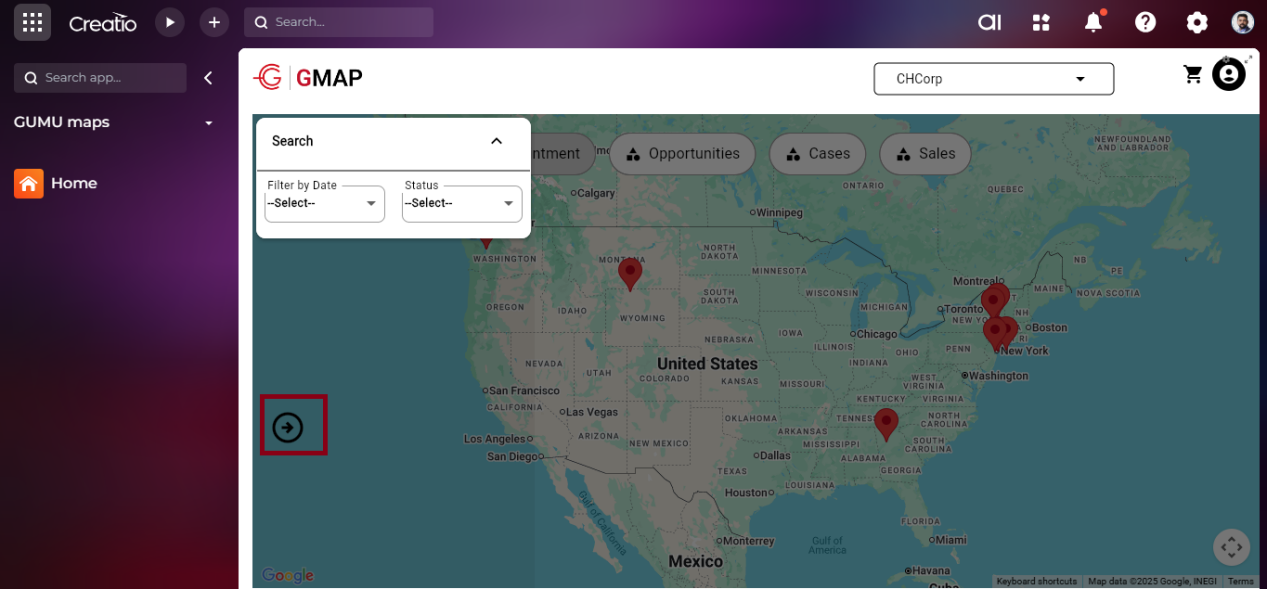Viewport: 1267px width, 589px height.
Task: Select the Sales map chip
Action: click(925, 154)
